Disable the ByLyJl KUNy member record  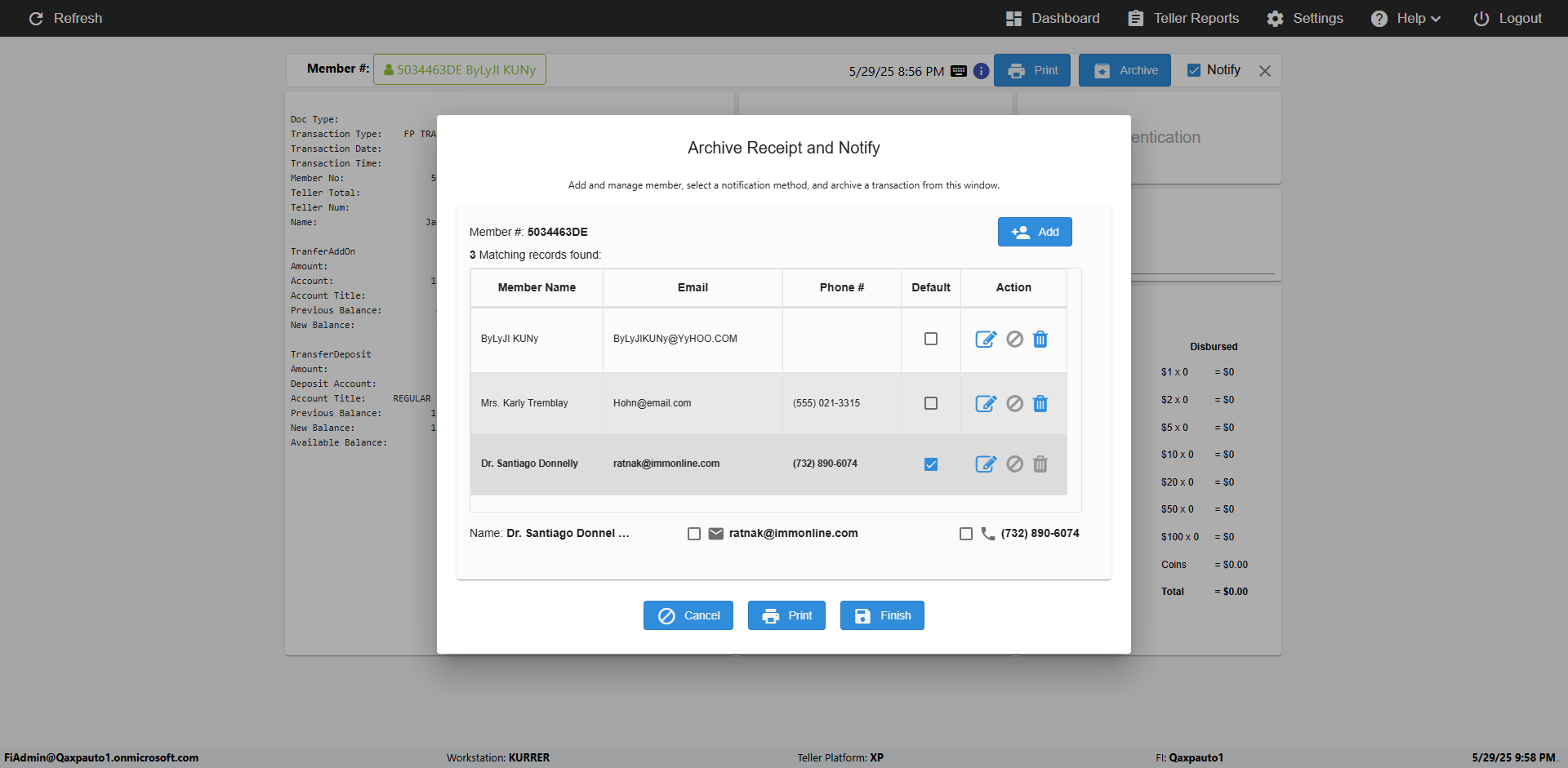tap(1014, 339)
